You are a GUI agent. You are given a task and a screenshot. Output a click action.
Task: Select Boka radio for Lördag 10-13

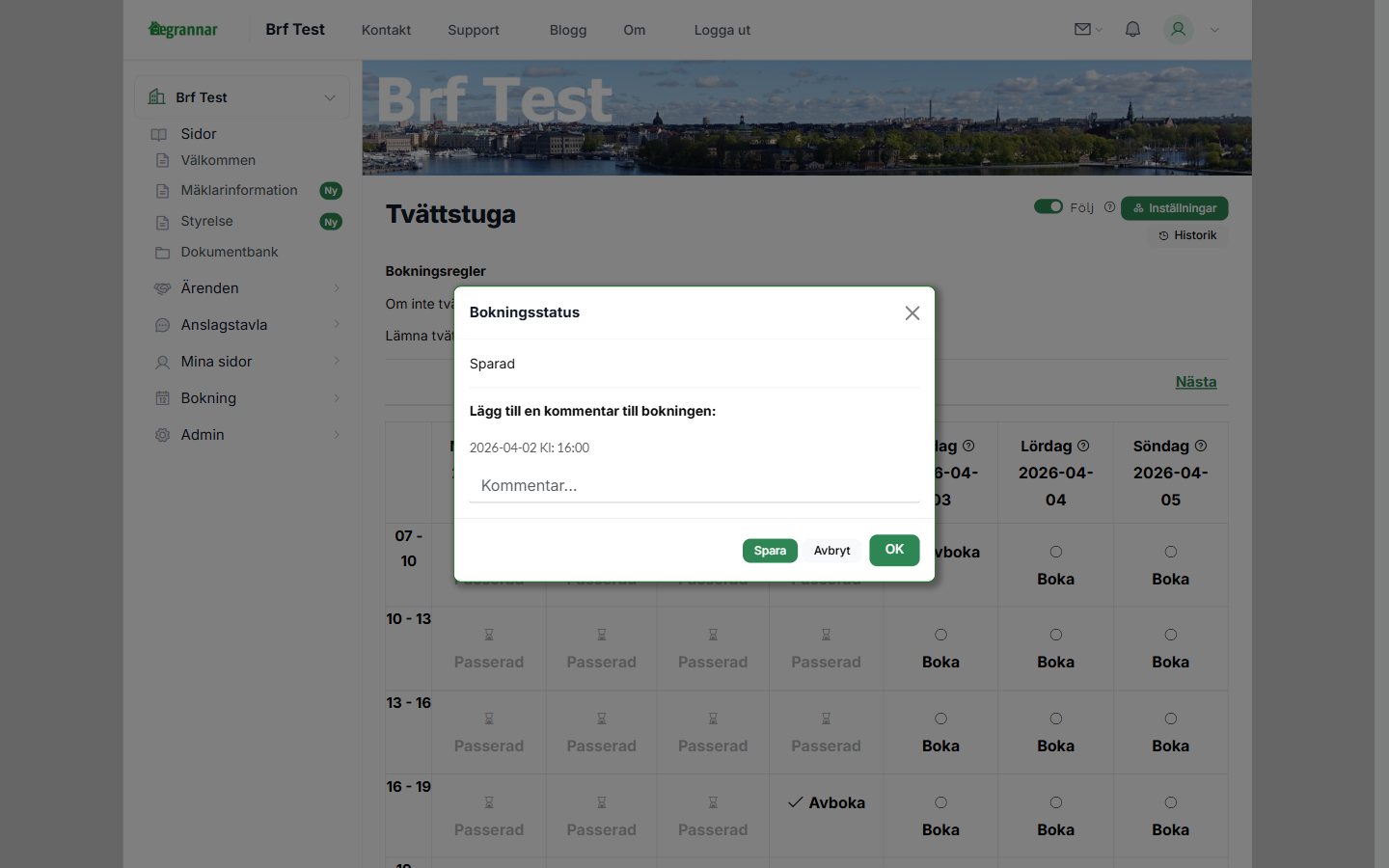[x=1056, y=635]
